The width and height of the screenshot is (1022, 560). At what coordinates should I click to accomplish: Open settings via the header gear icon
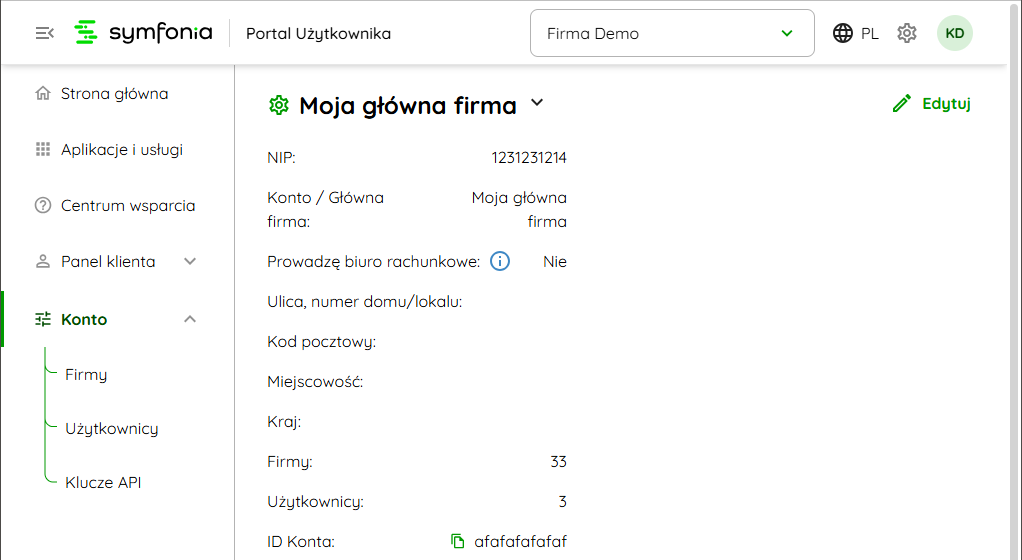907,33
